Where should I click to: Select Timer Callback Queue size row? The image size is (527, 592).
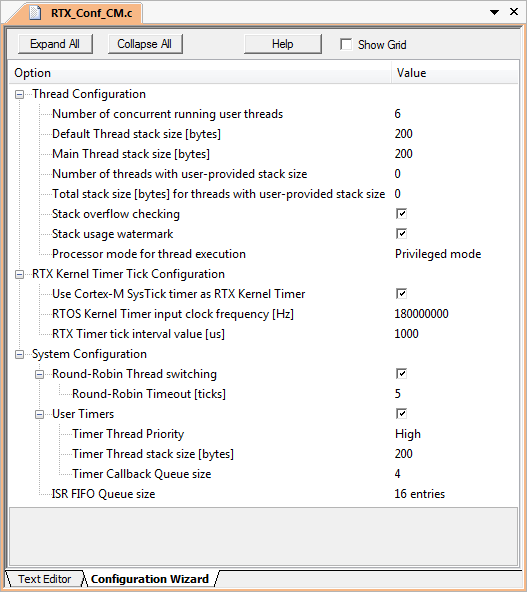(x=142, y=474)
